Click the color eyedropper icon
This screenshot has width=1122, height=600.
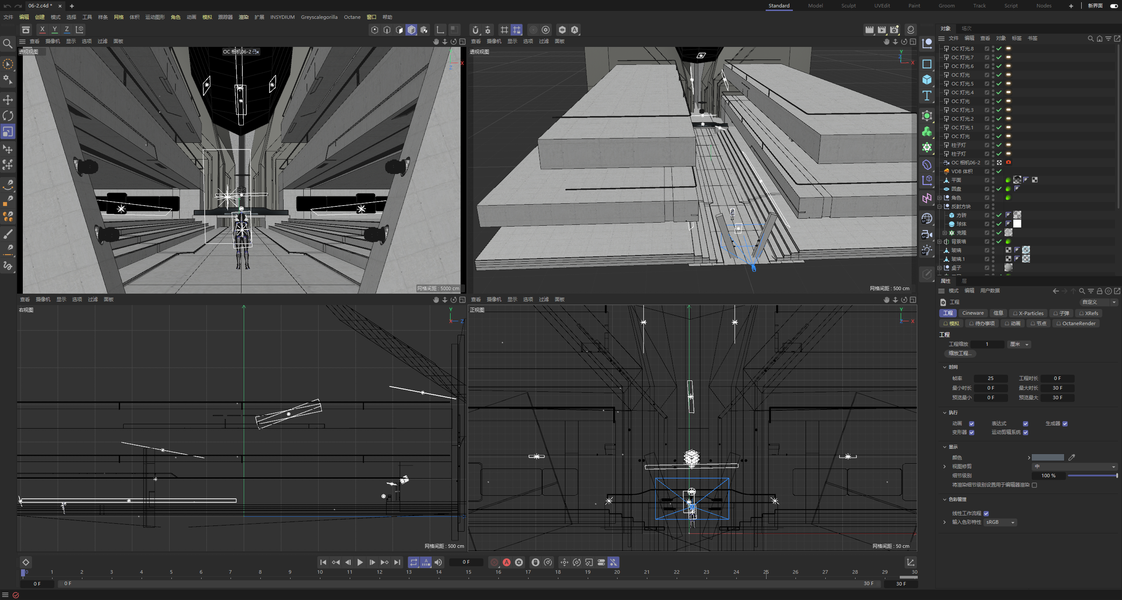[1072, 457]
